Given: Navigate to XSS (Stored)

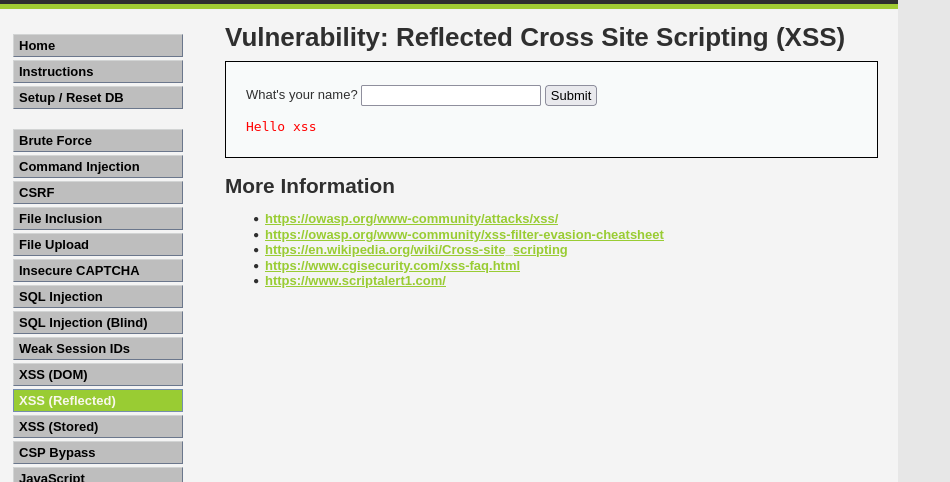Looking at the screenshot, I should tap(97, 427).
